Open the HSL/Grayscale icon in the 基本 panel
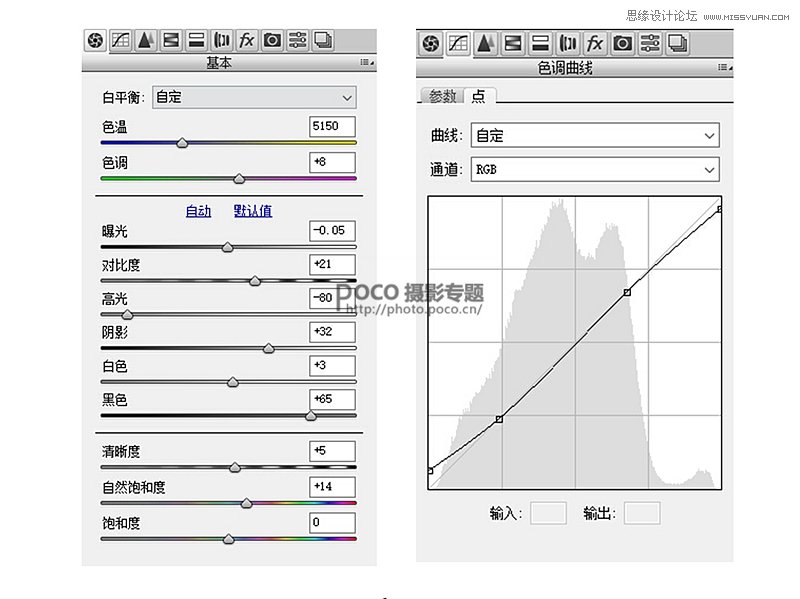This screenshot has height=599, width=800. click(x=171, y=40)
